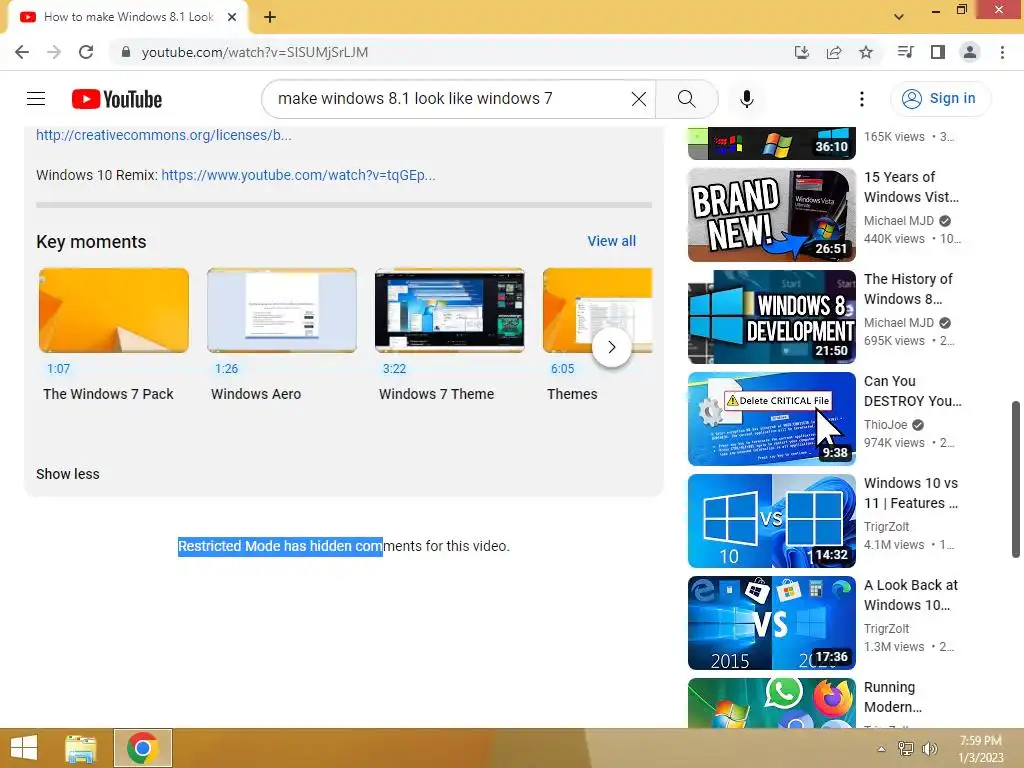The image size is (1024, 768).
Task: Open volume speaker tray icon
Action: 929,749
